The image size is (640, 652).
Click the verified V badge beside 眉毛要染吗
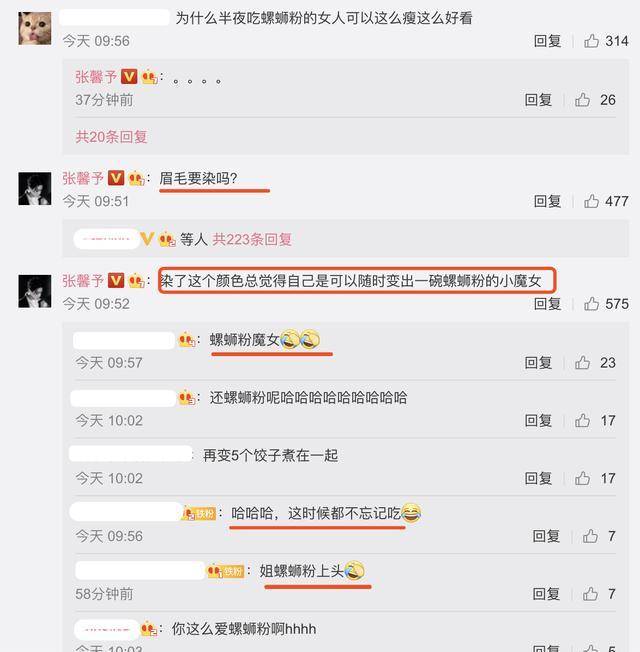click(x=116, y=178)
